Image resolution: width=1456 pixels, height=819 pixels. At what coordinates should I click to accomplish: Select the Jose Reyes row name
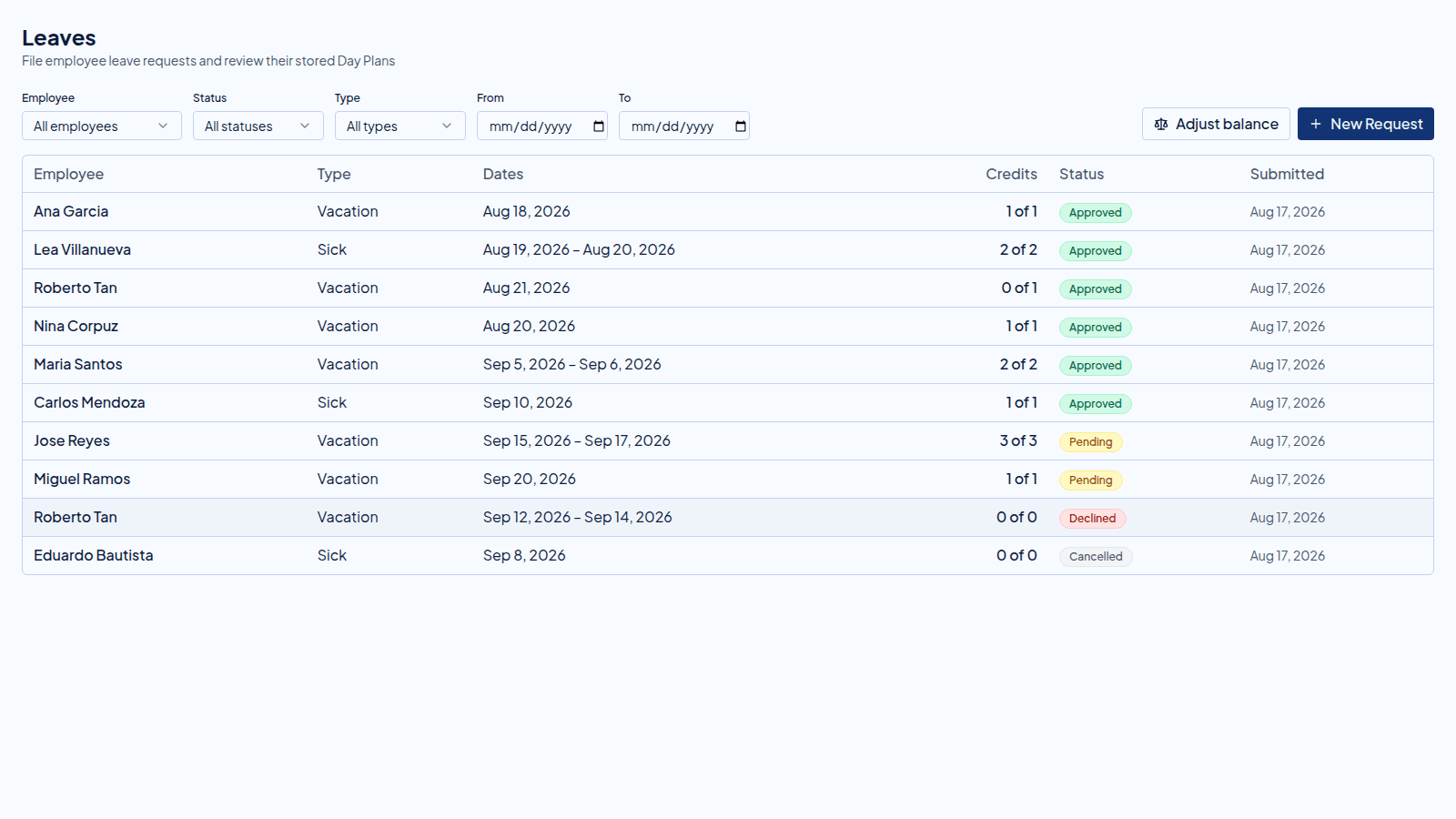click(71, 440)
